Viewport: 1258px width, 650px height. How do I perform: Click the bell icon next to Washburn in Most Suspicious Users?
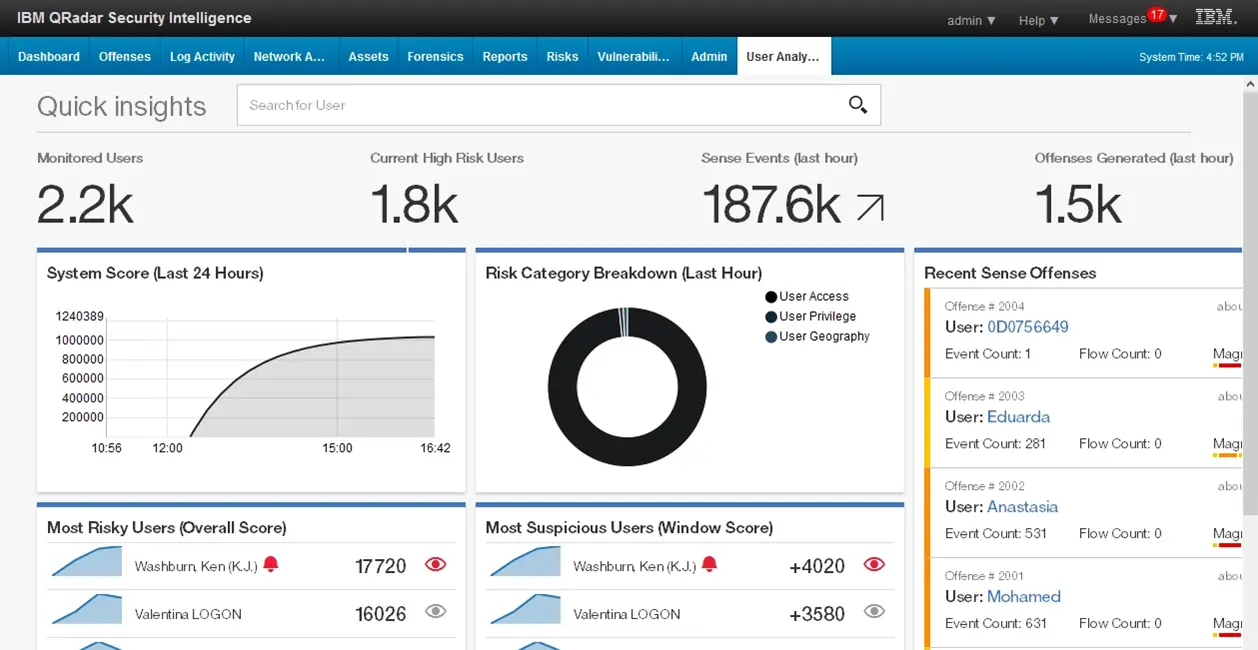coord(710,565)
